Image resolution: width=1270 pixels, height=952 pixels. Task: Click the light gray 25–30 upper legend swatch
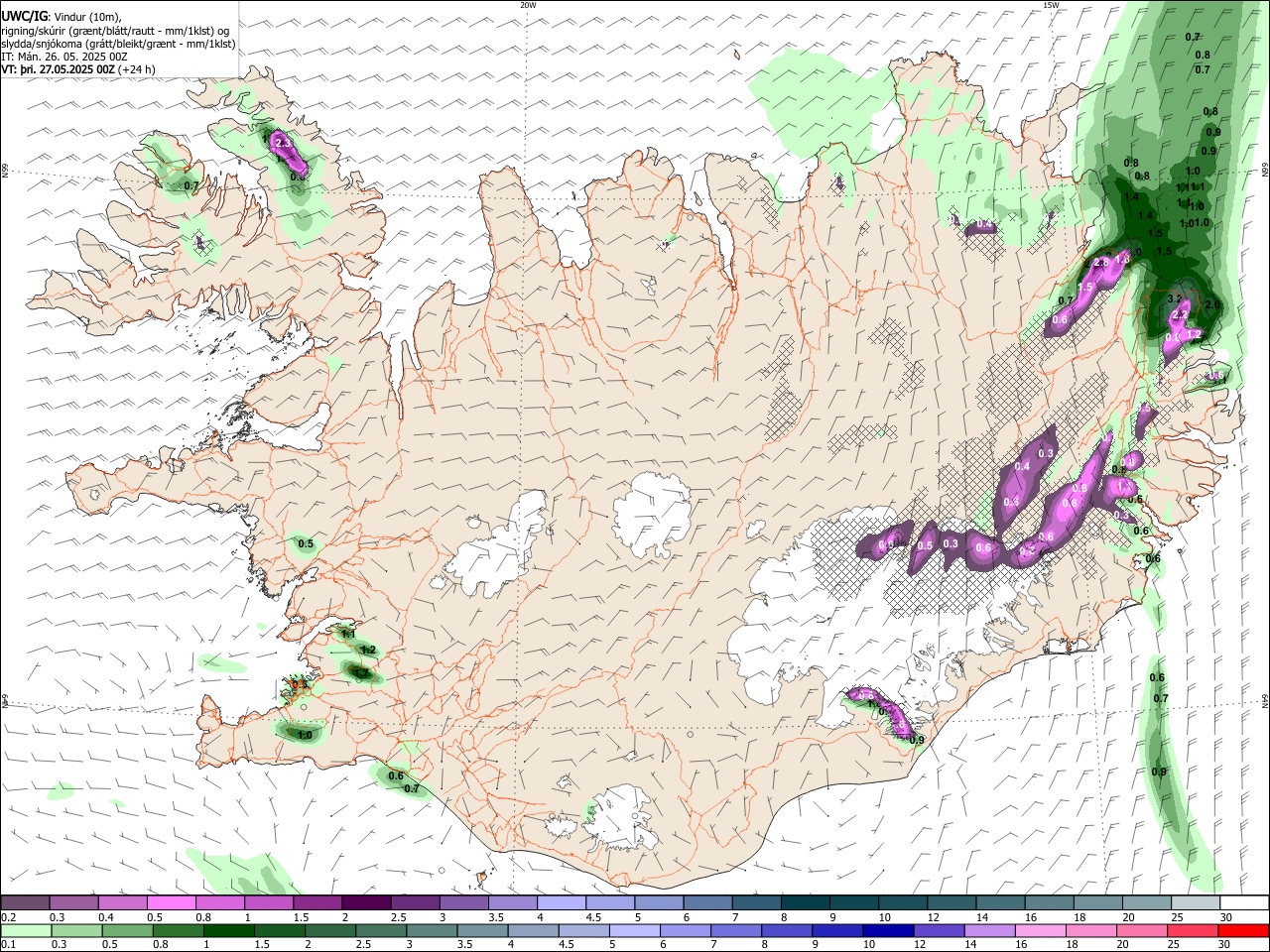[x=1196, y=902]
